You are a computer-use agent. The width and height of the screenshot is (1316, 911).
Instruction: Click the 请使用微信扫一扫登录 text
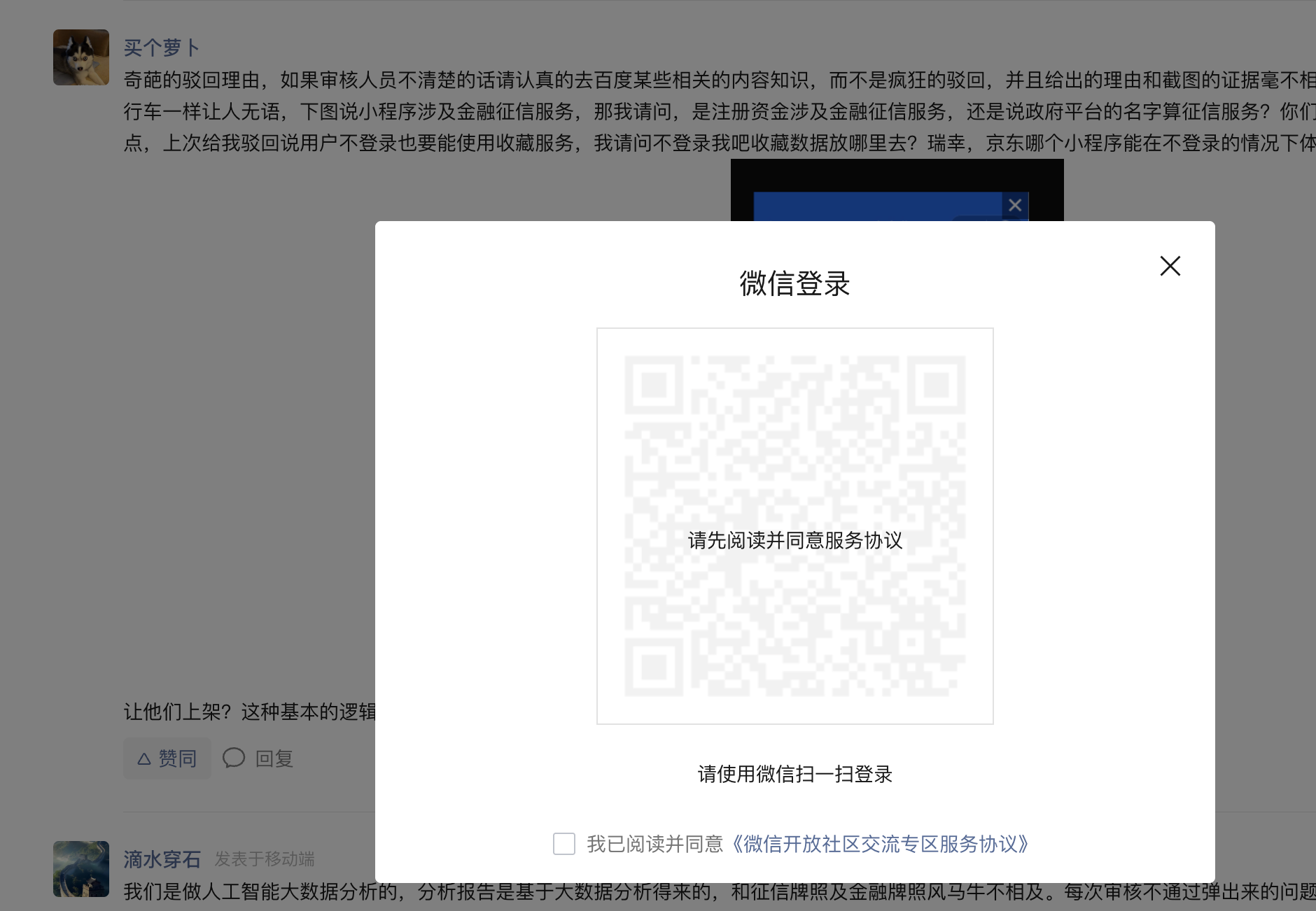tap(794, 774)
